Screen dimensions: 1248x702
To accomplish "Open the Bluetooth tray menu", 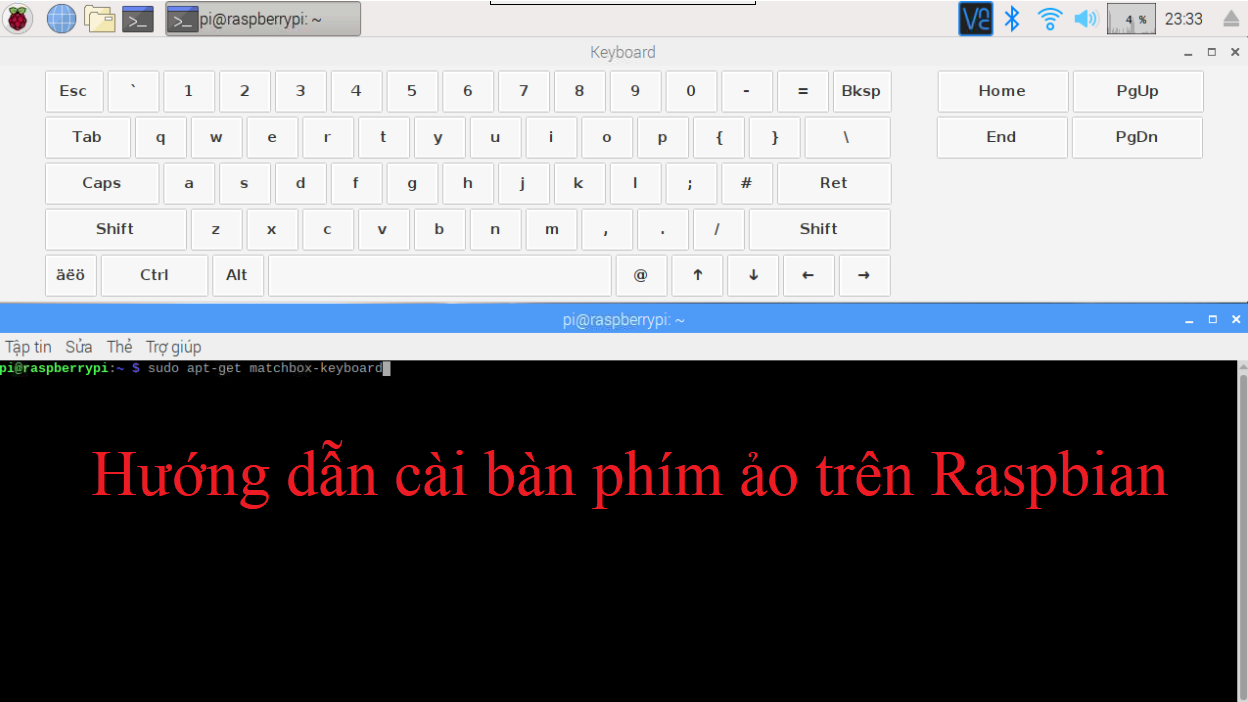I will (1012, 18).
